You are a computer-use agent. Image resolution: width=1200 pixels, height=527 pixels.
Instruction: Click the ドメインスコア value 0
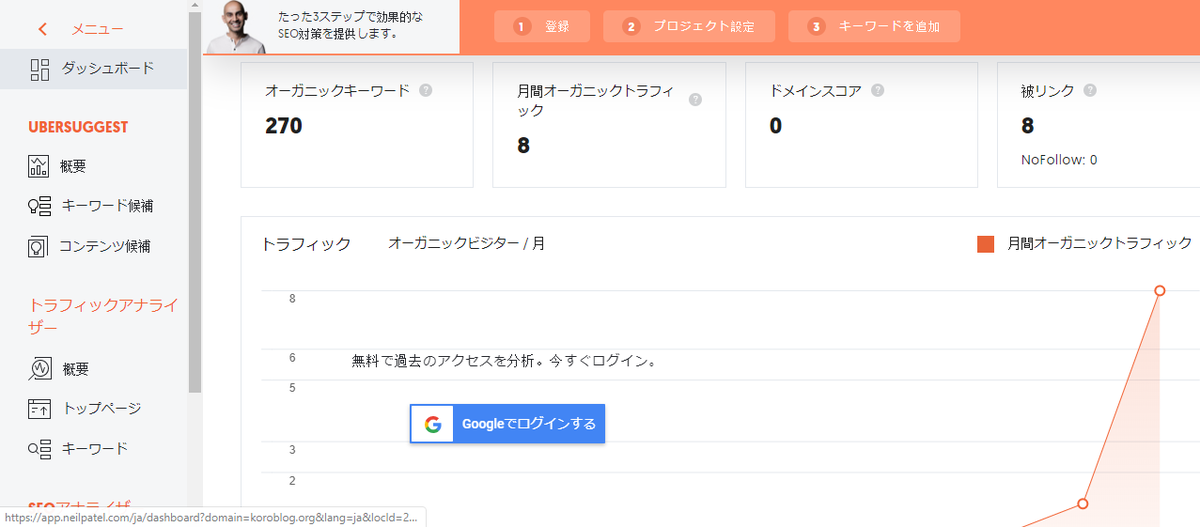click(x=775, y=126)
